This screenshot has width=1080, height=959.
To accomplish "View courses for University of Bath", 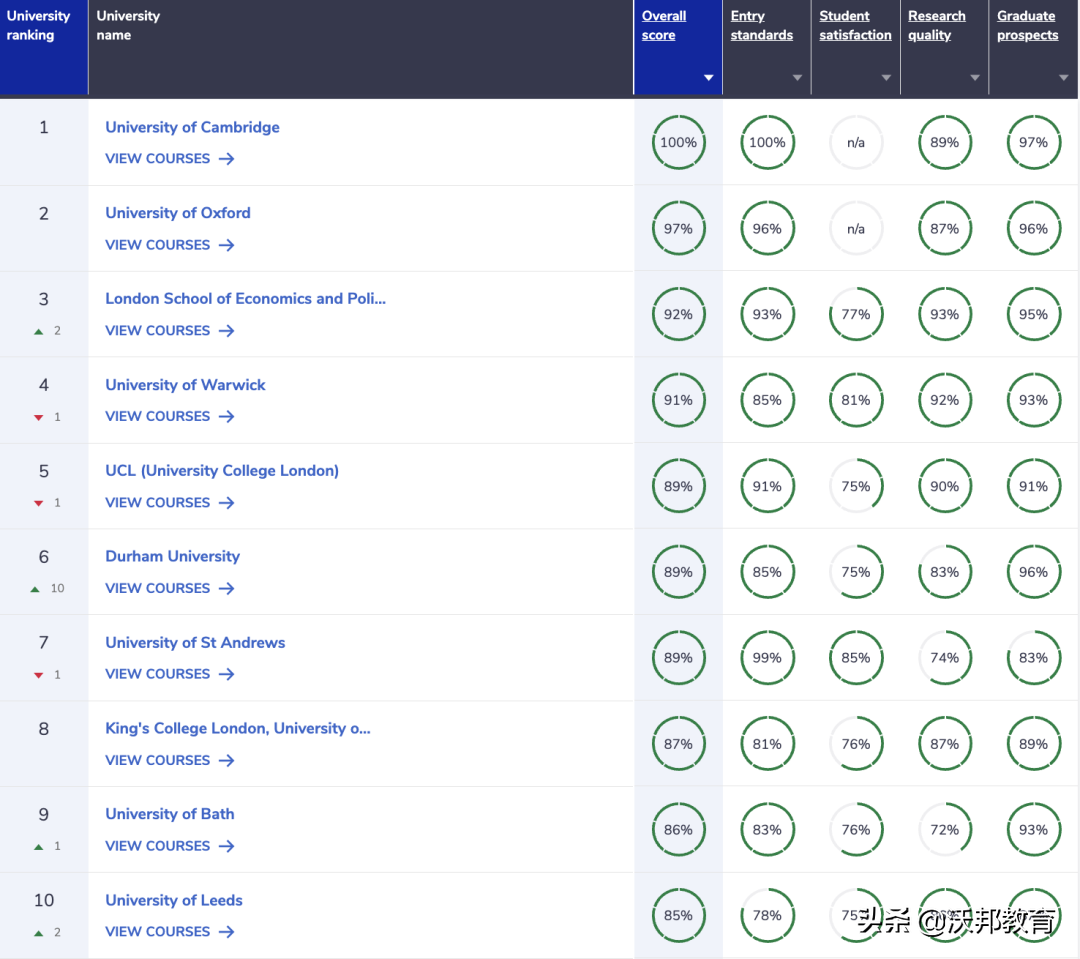I will coord(169,846).
